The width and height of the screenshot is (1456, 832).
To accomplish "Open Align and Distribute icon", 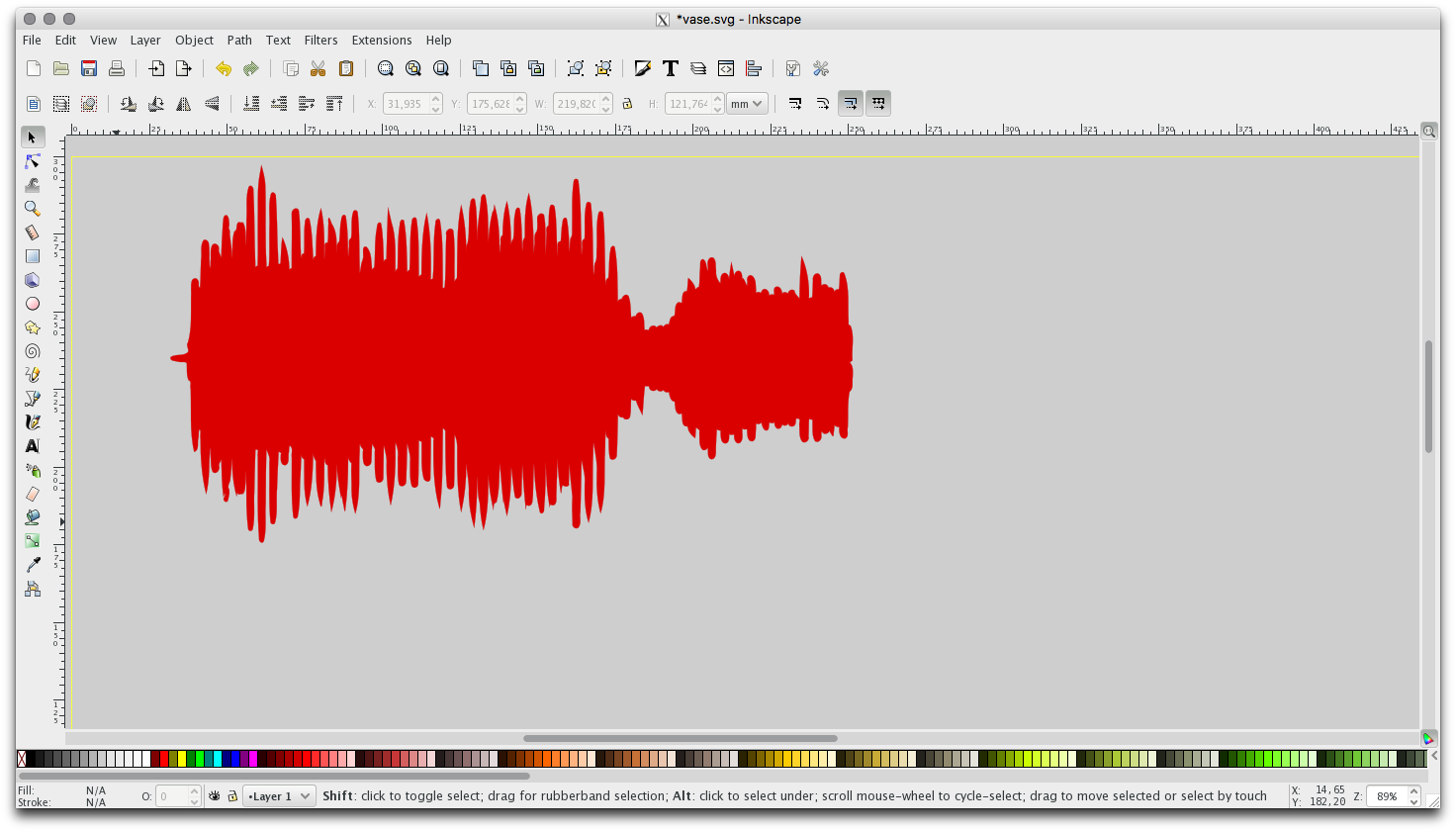I will [754, 68].
